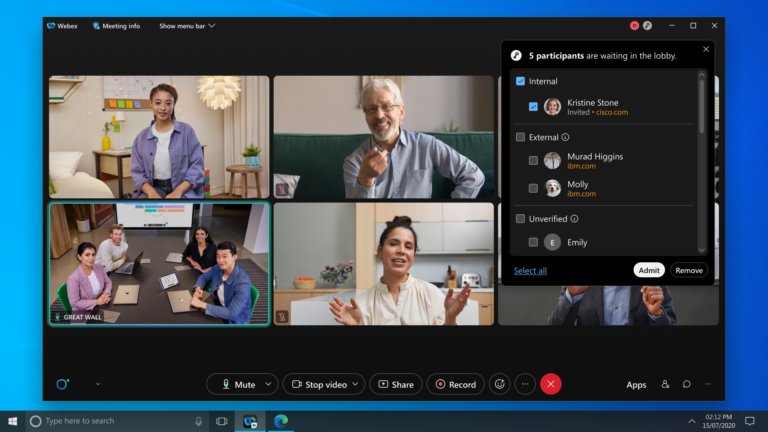Open the Apps menu

[636, 385]
